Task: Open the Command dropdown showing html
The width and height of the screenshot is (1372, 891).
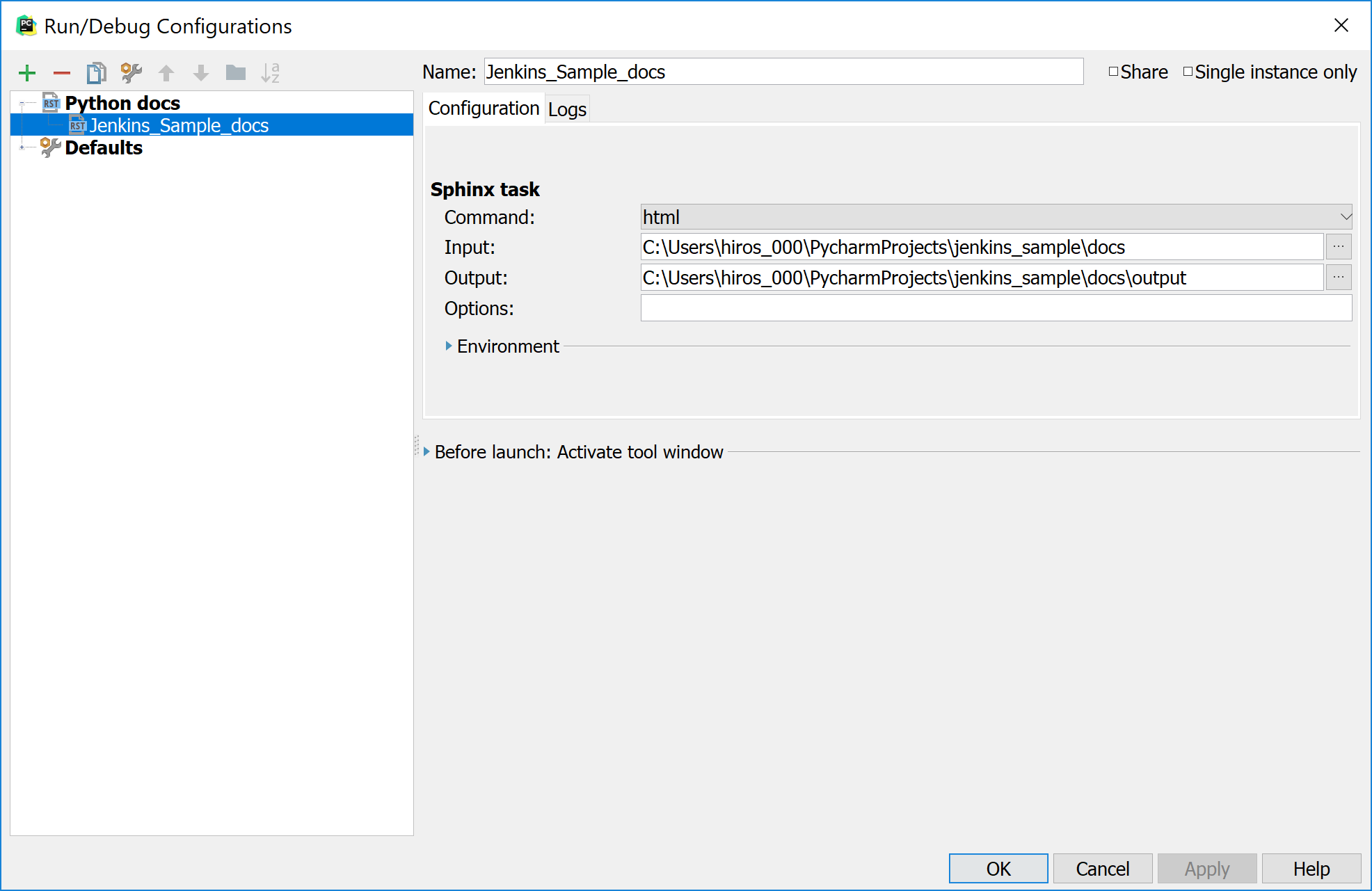Action: click(996, 217)
